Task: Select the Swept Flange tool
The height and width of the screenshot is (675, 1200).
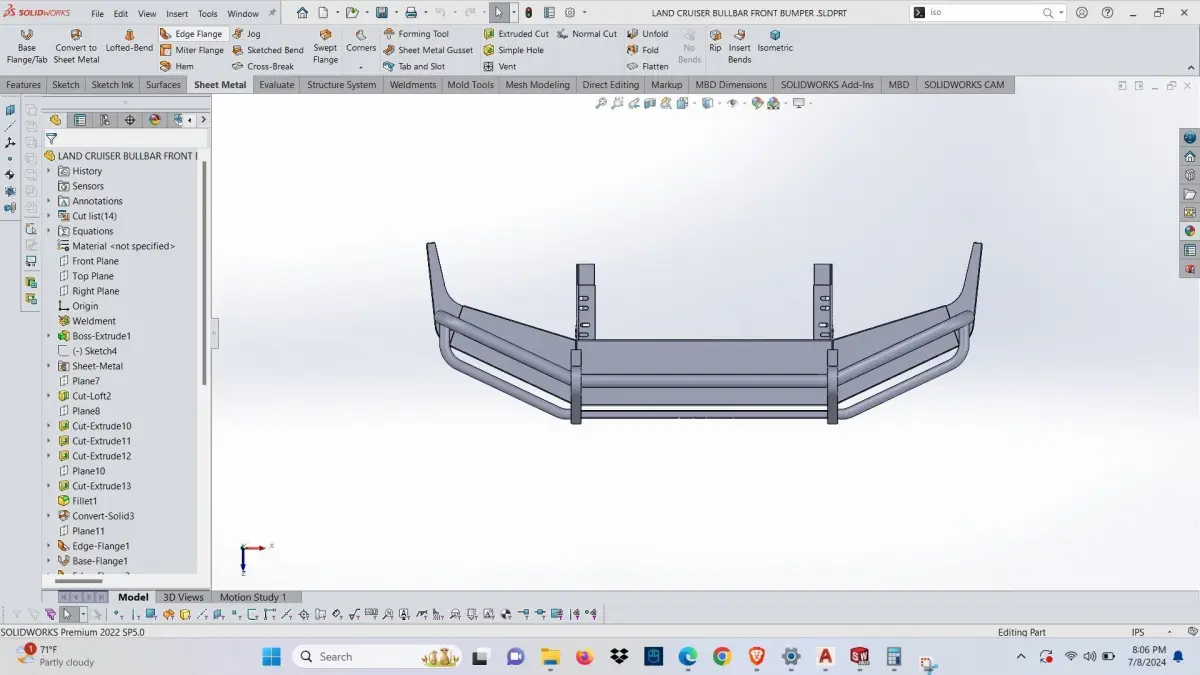Action: tap(325, 46)
